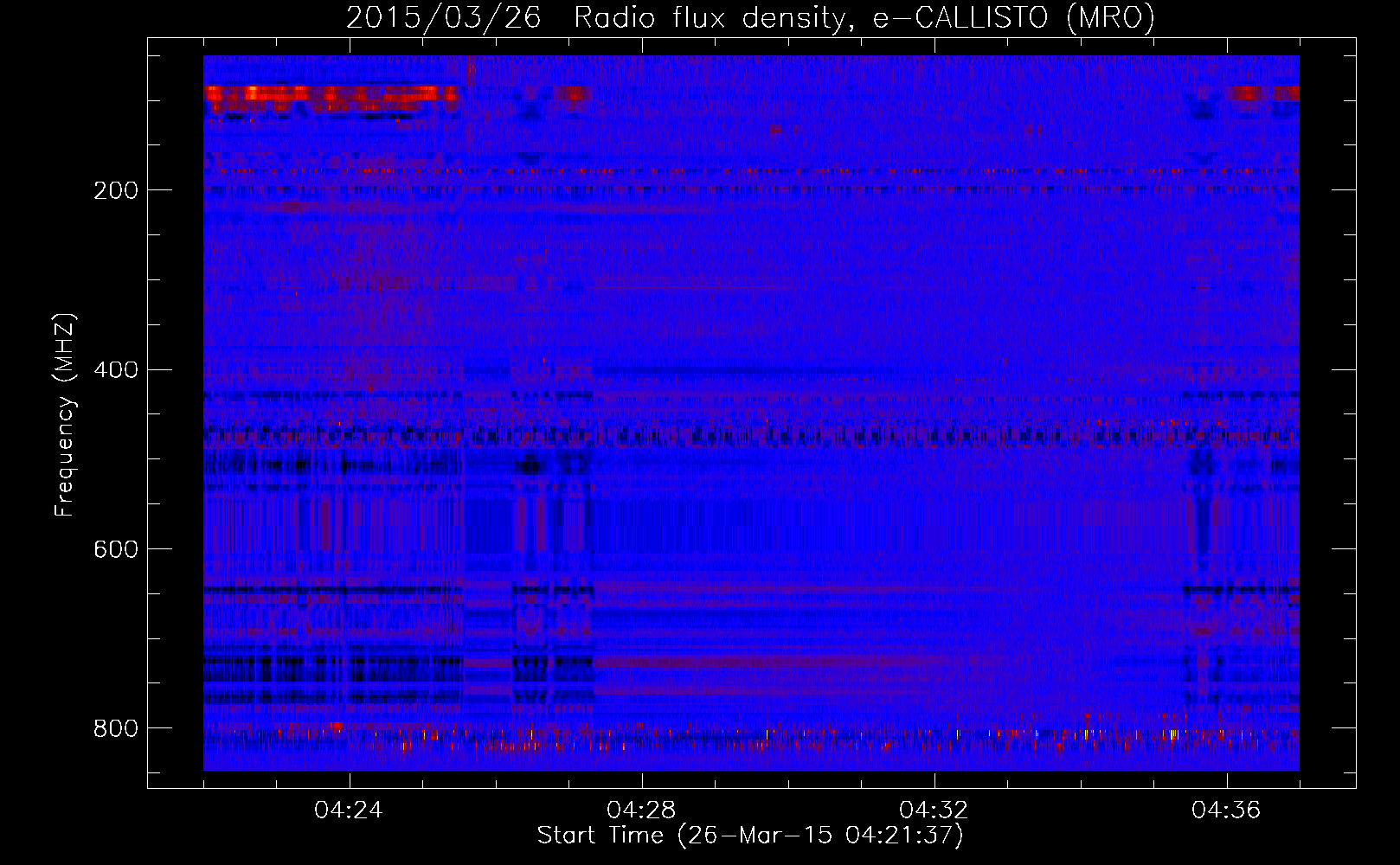
Task: Click the 'Frequency (MHZ)' axis label
Action: point(65,415)
